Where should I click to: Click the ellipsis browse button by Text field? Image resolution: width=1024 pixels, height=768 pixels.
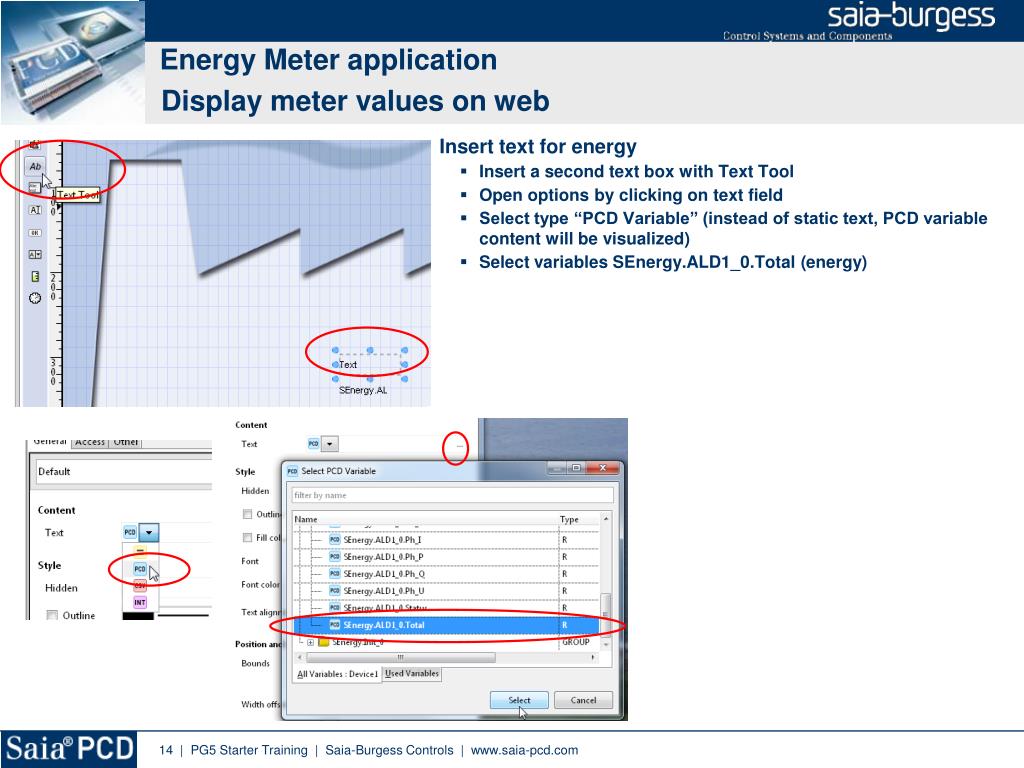pyautogui.click(x=460, y=446)
